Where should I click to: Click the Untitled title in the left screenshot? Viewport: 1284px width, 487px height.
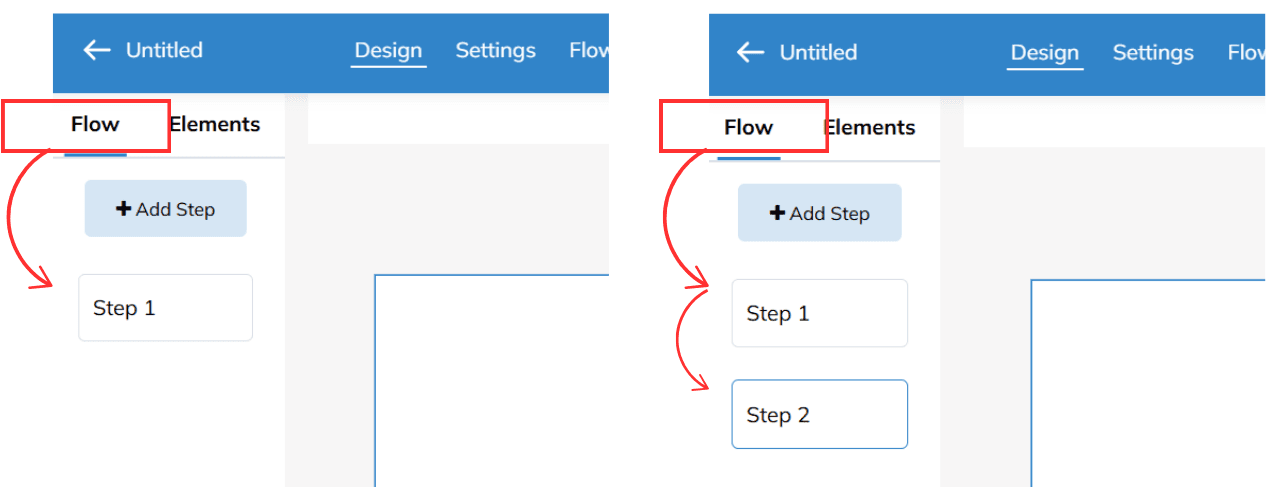(x=164, y=50)
